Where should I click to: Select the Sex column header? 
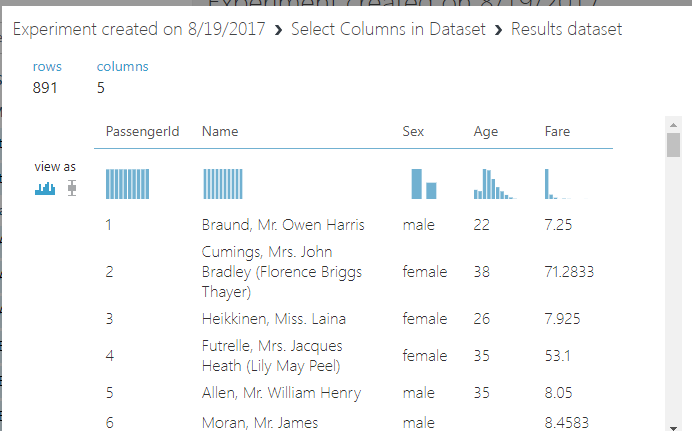coord(413,131)
